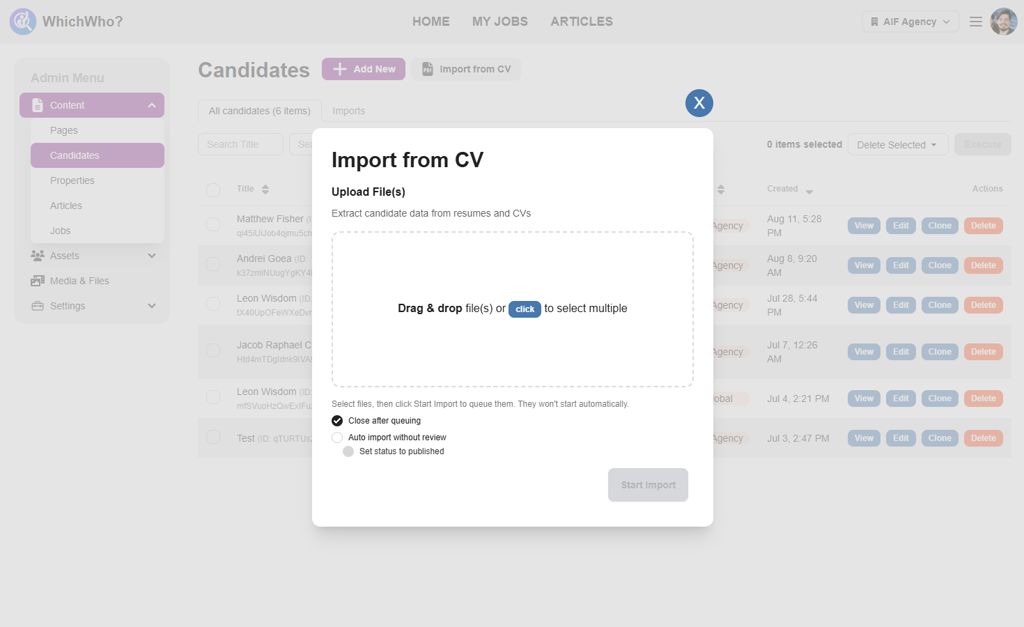
Task: Open the MY JOBS menu item
Action: 500,21
